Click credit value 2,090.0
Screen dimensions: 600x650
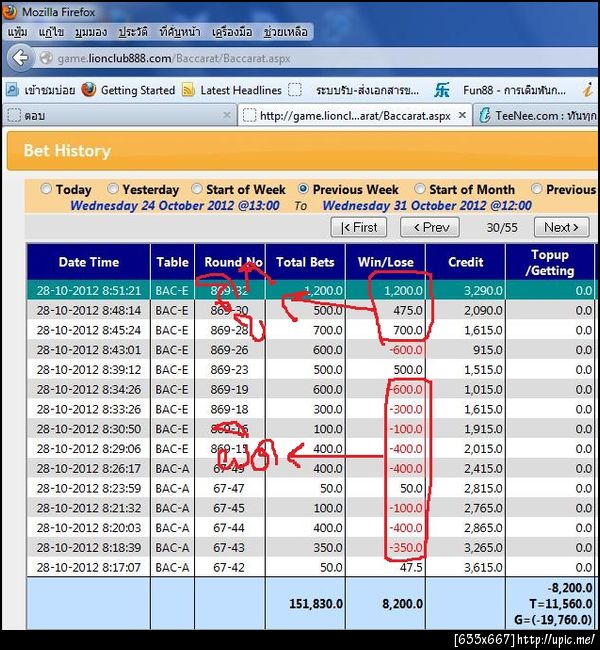[x=483, y=310]
